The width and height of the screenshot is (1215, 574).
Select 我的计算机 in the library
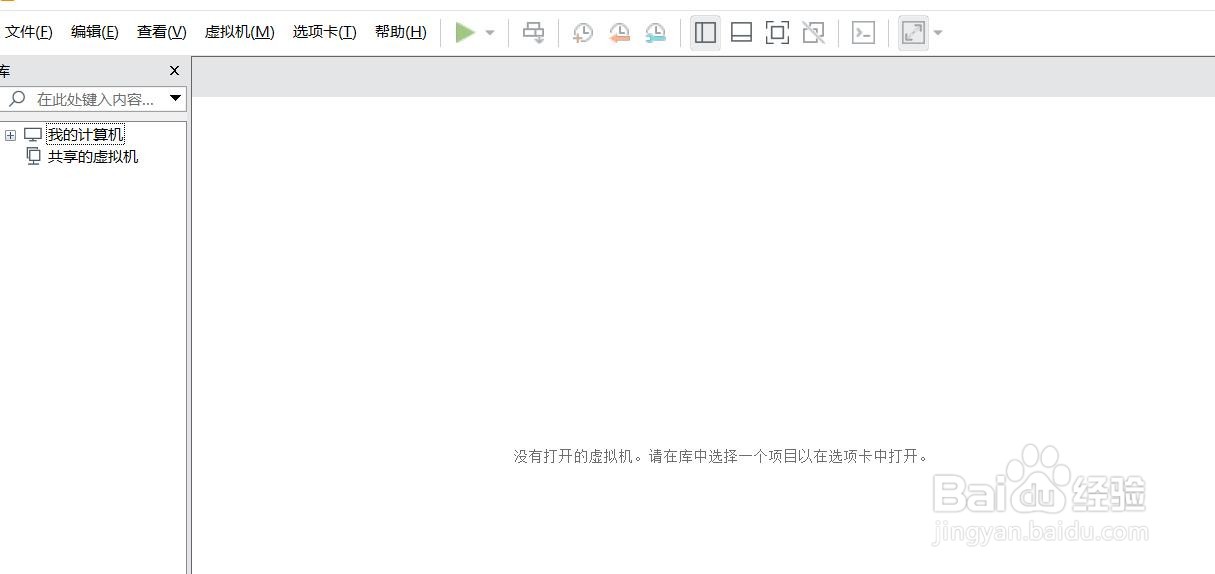click(86, 134)
